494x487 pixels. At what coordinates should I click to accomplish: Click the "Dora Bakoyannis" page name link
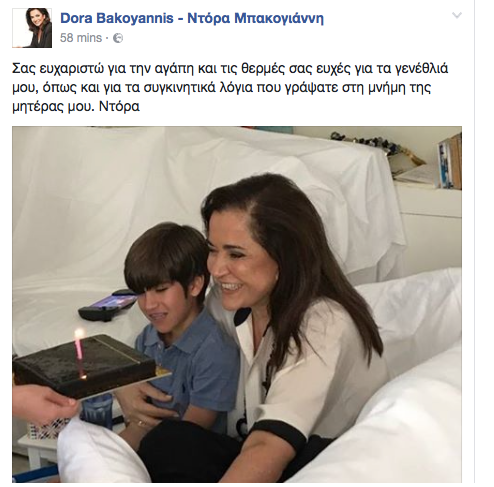[117, 19]
